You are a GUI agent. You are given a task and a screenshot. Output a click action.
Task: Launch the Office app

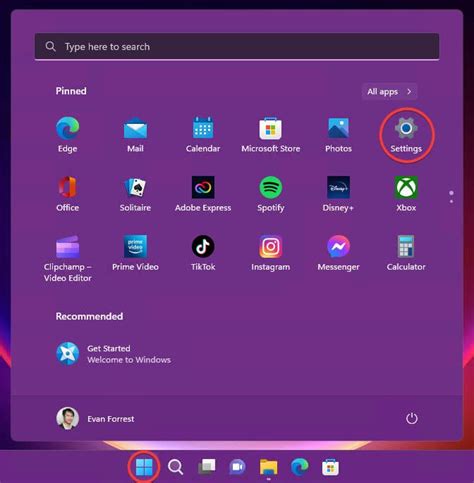(68, 194)
